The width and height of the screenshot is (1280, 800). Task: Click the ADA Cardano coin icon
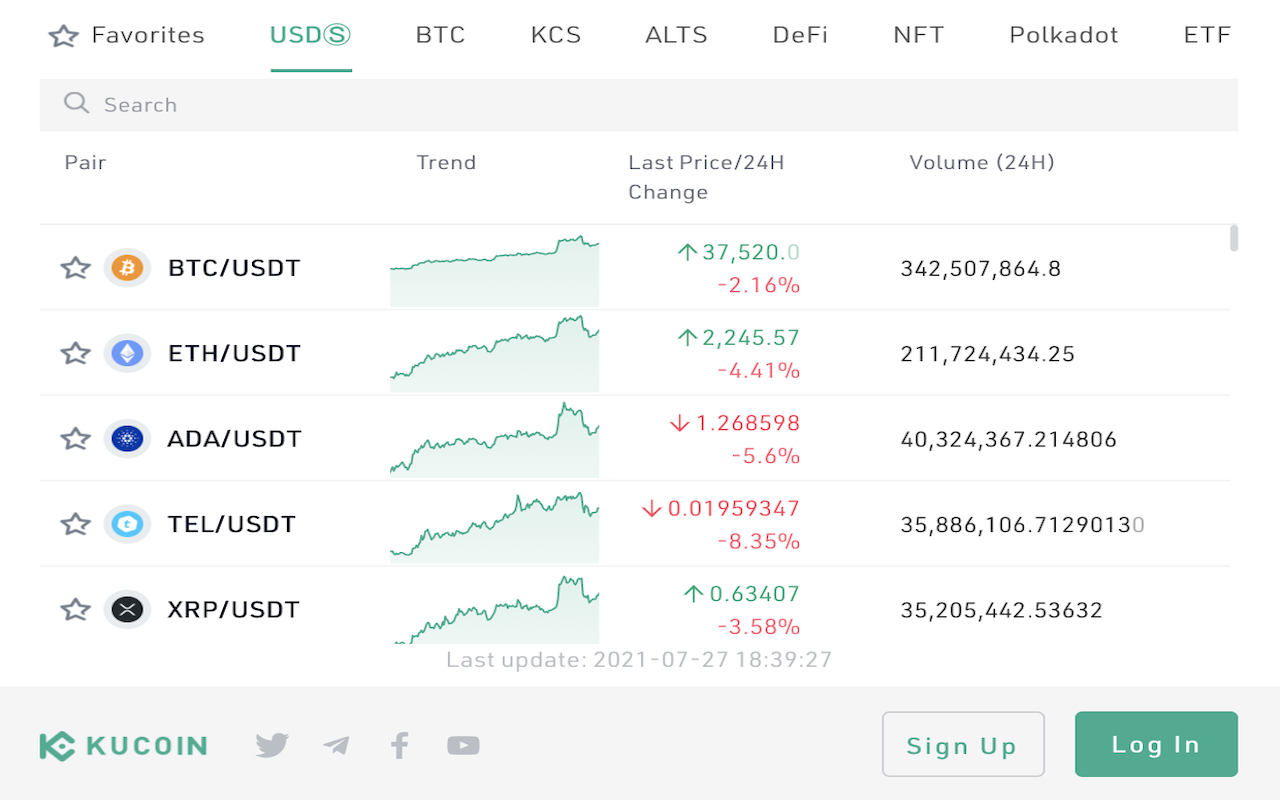127,438
